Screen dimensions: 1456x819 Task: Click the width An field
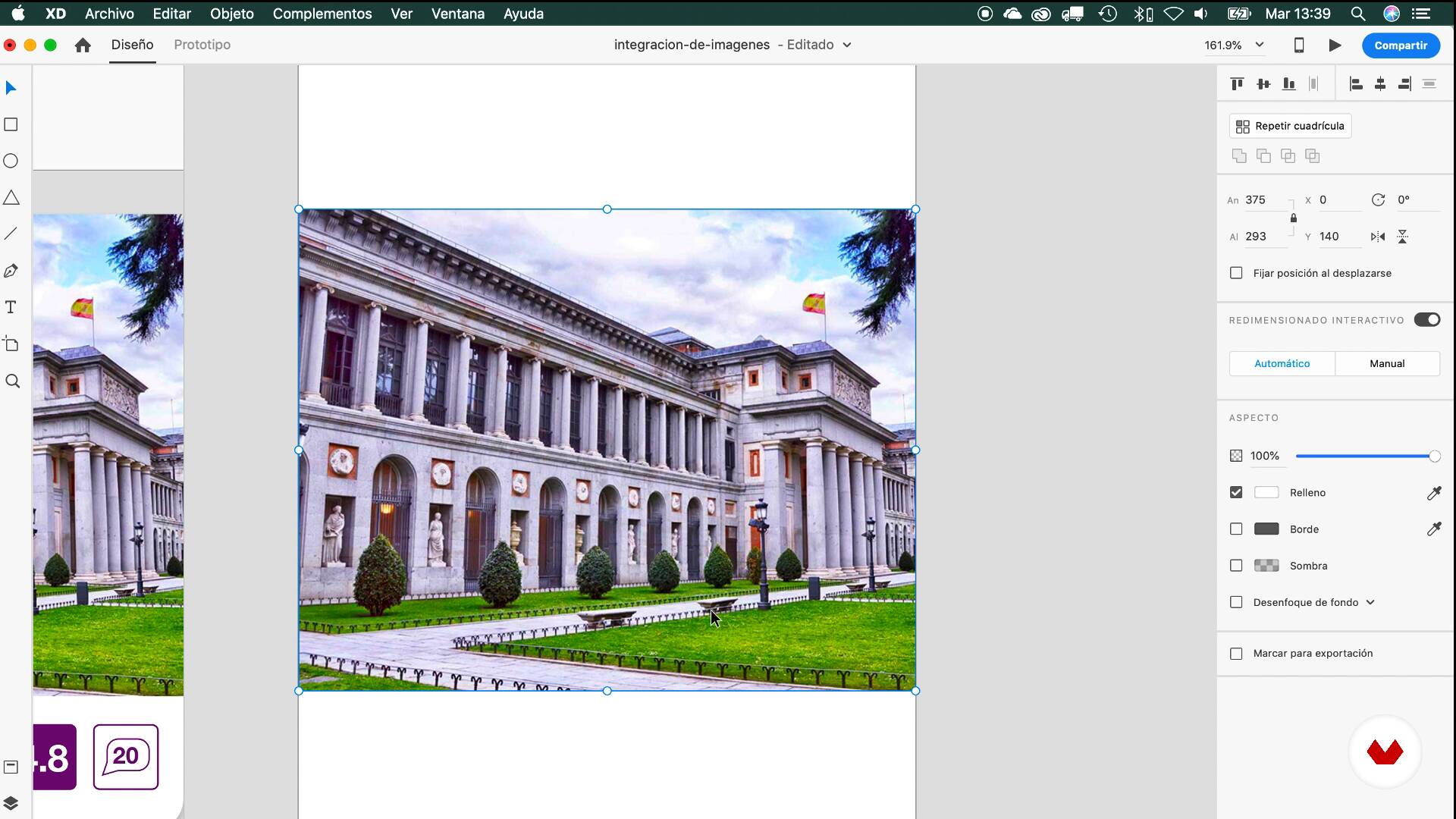pyautogui.click(x=1266, y=200)
